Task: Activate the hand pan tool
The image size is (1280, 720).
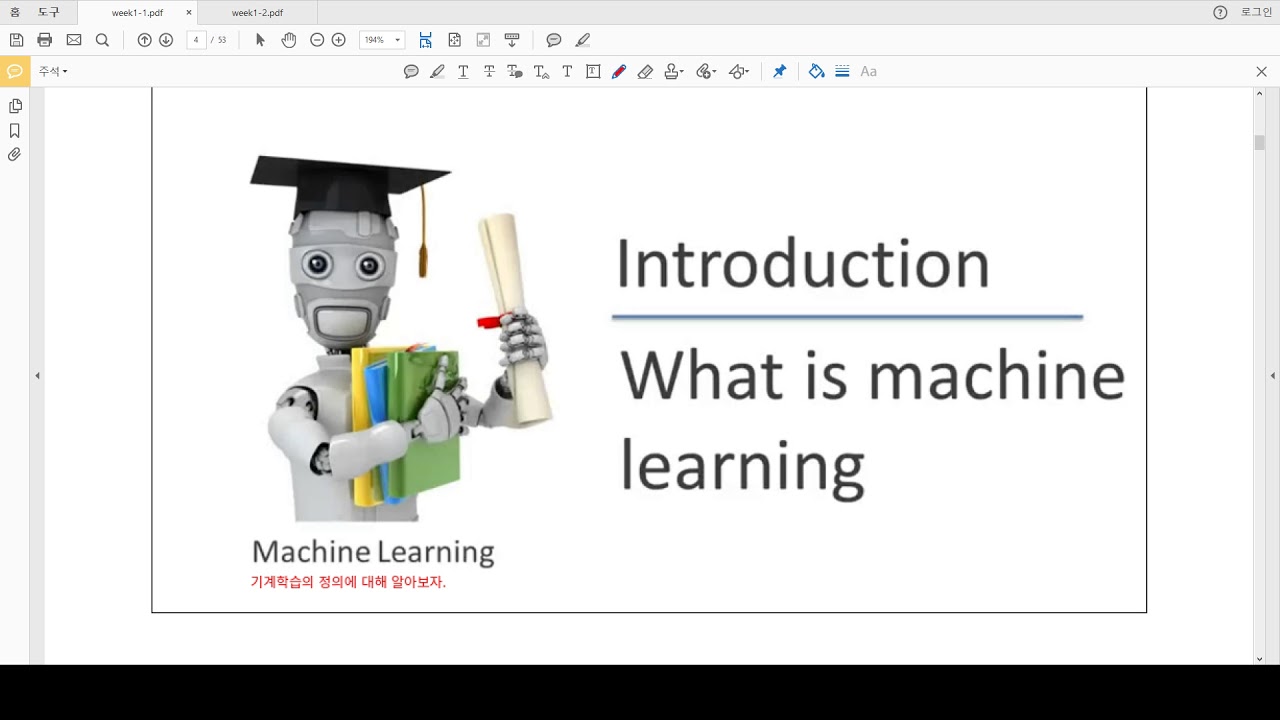Action: click(289, 40)
